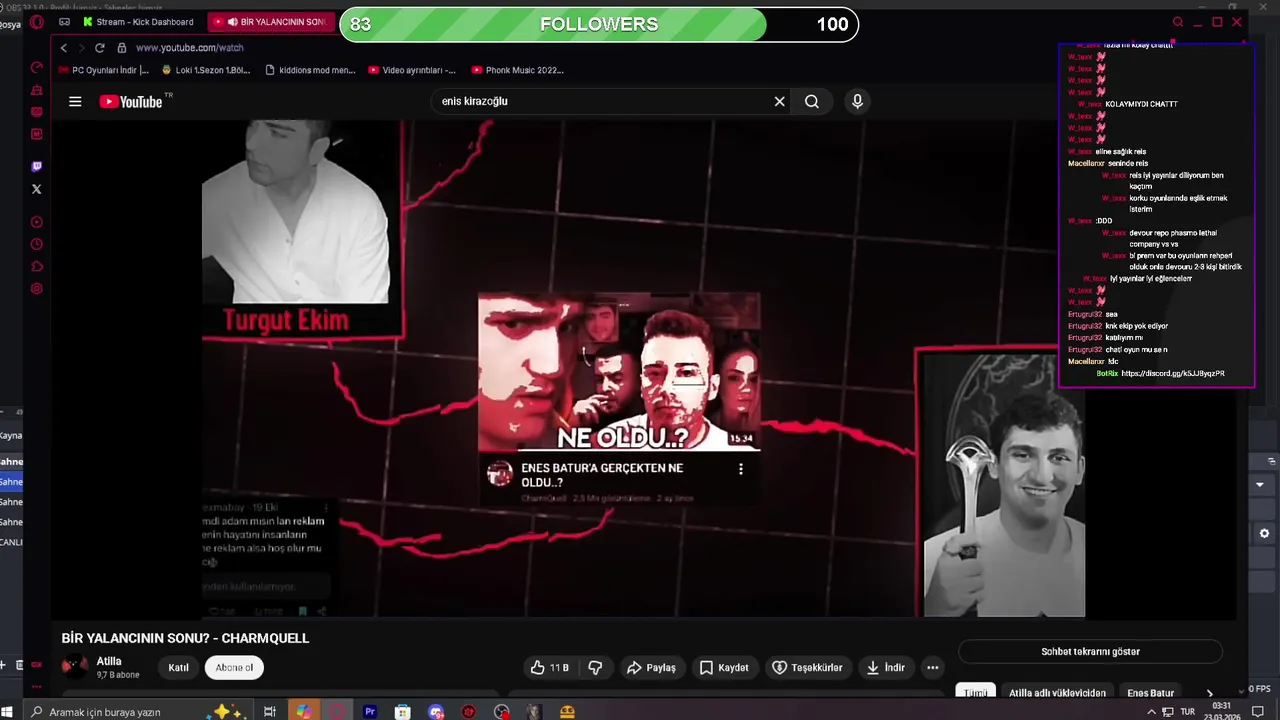This screenshot has height=720, width=1280.
Task: Click video title BİR YALANCININ SONU? - CHARMQUELL
Action: 185,638
